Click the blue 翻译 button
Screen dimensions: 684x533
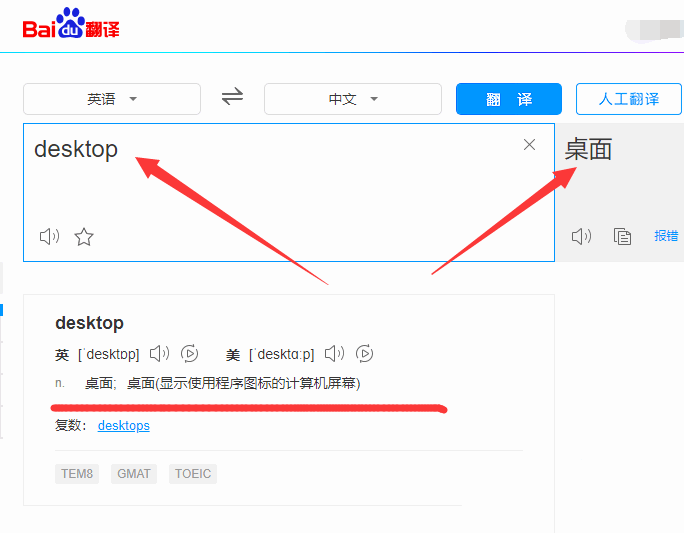(509, 99)
